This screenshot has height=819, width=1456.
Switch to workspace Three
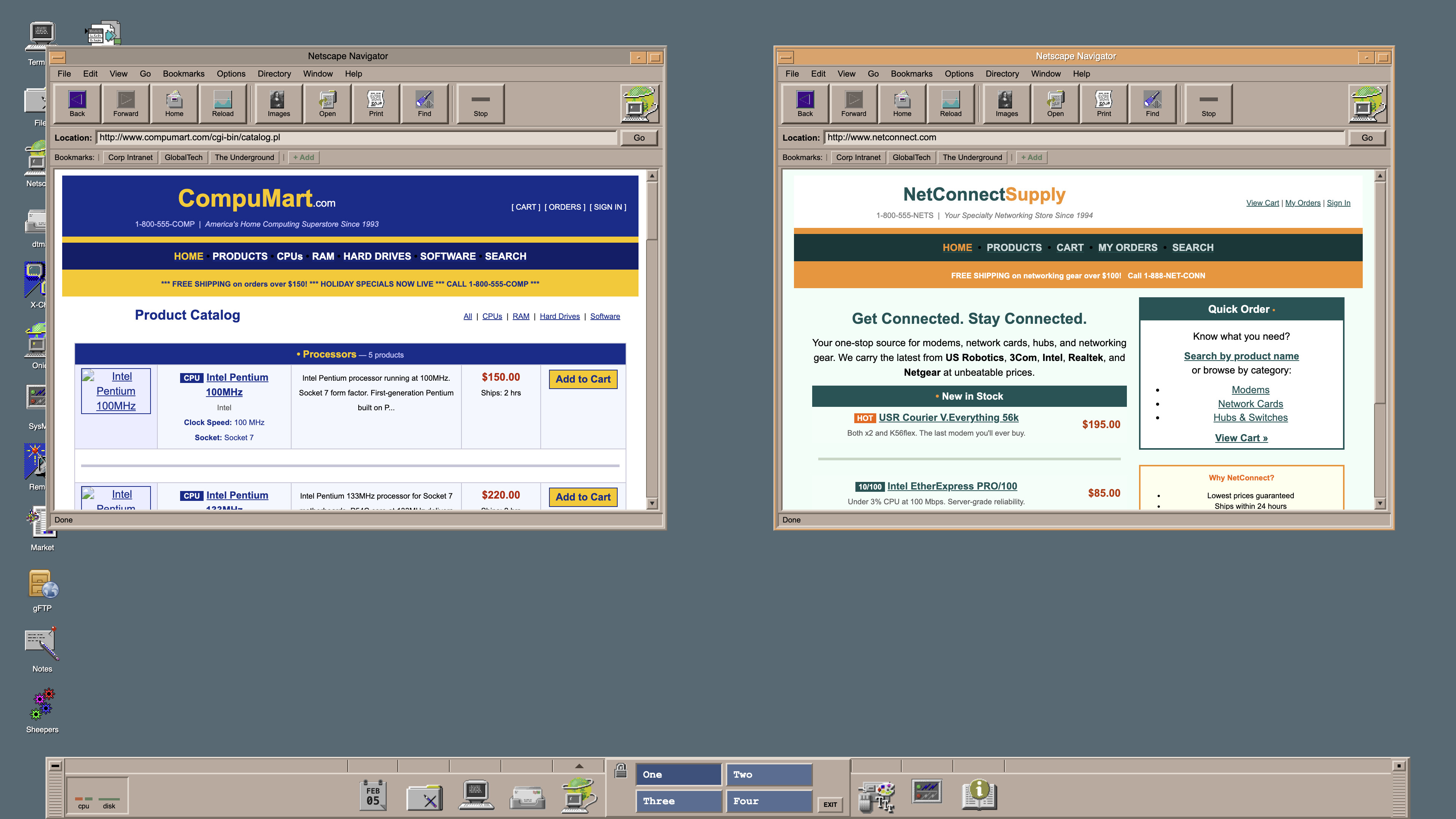tap(678, 801)
